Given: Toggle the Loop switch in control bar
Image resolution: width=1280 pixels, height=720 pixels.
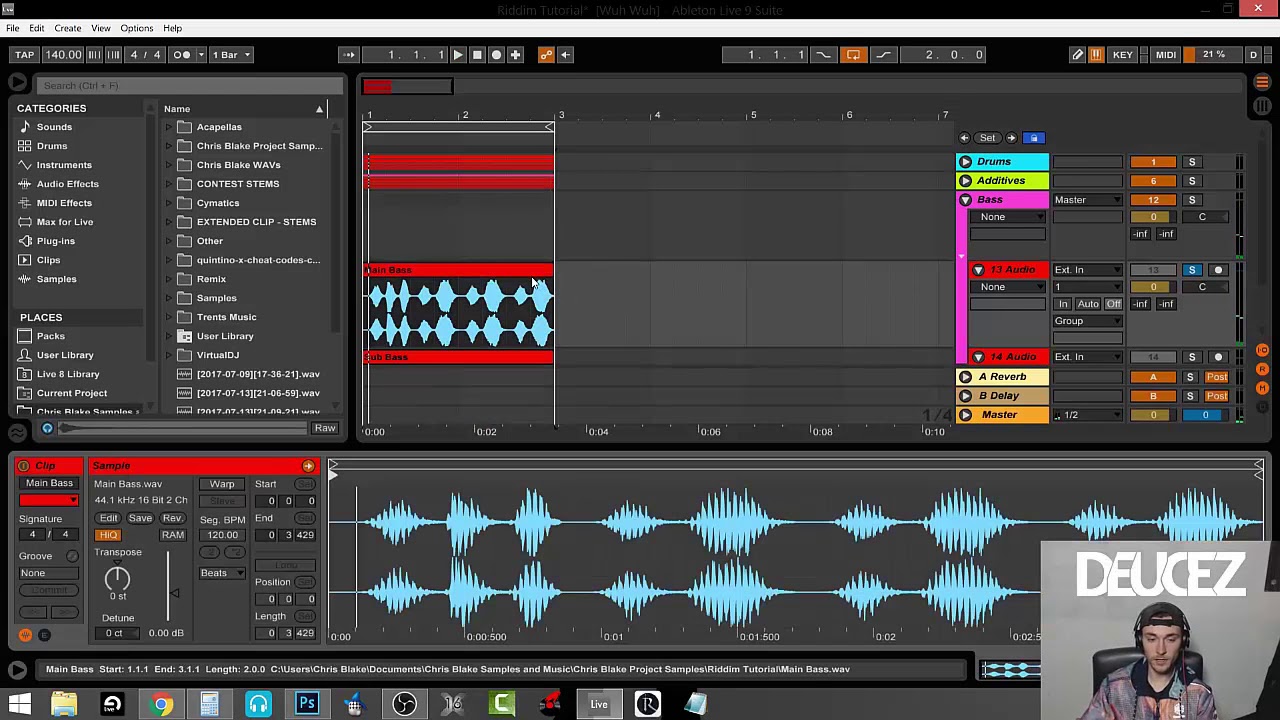Looking at the screenshot, I should coord(853,55).
